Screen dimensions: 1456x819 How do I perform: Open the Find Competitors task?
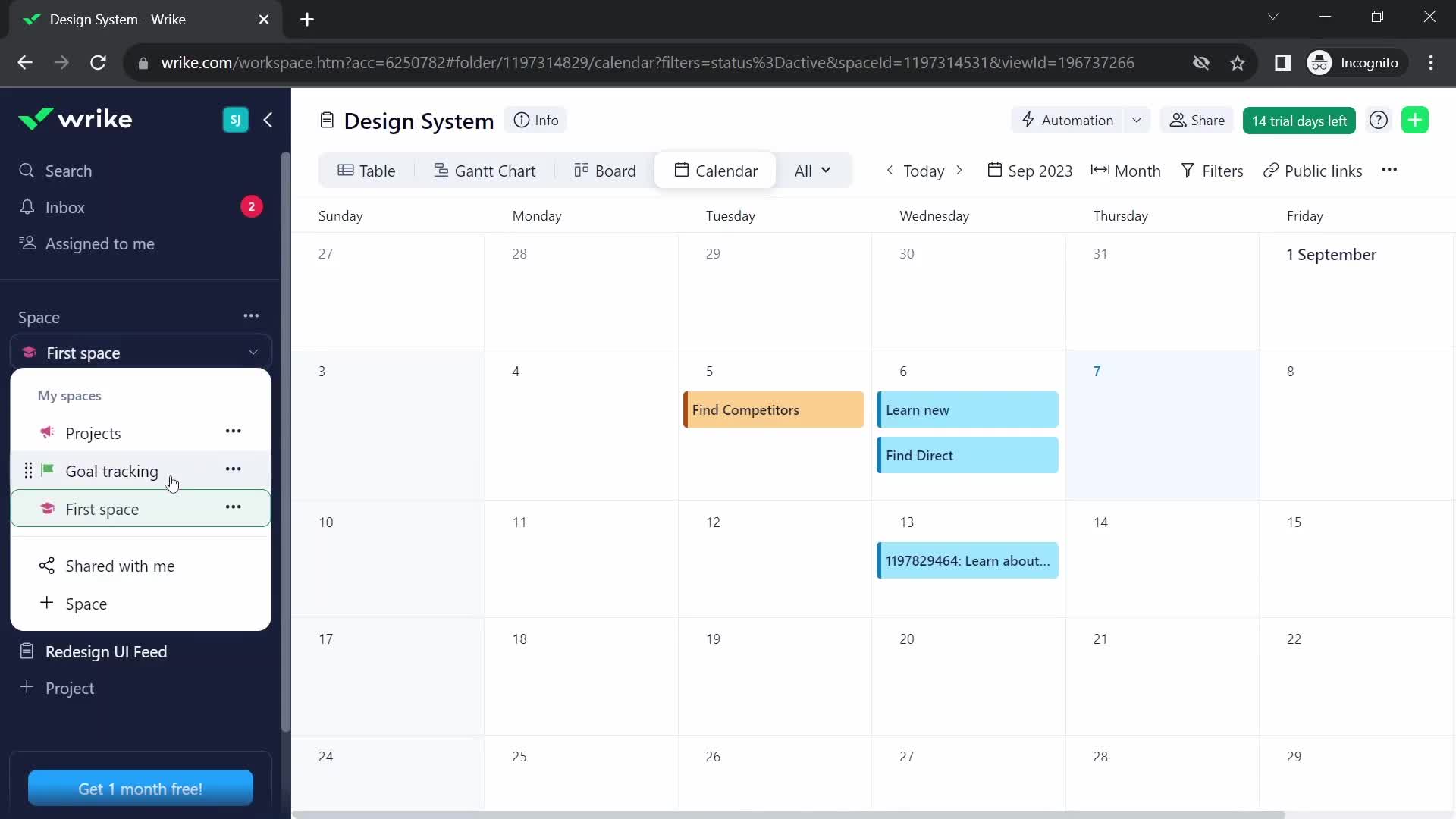pyautogui.click(x=773, y=409)
